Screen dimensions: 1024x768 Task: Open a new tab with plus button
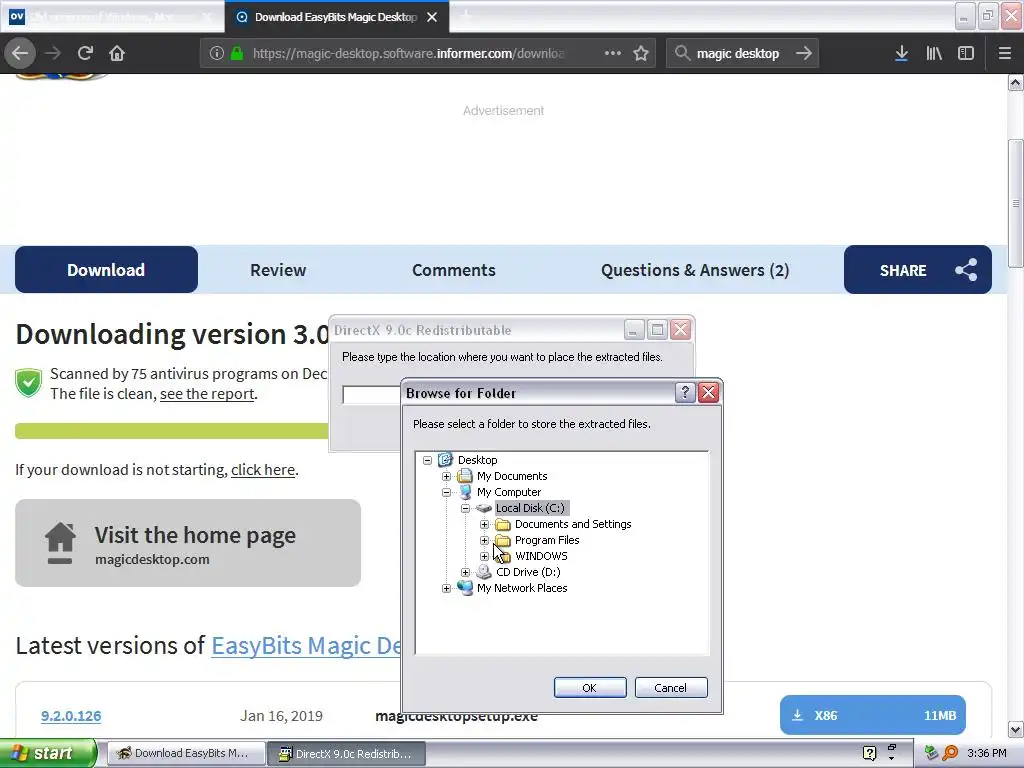coord(465,16)
